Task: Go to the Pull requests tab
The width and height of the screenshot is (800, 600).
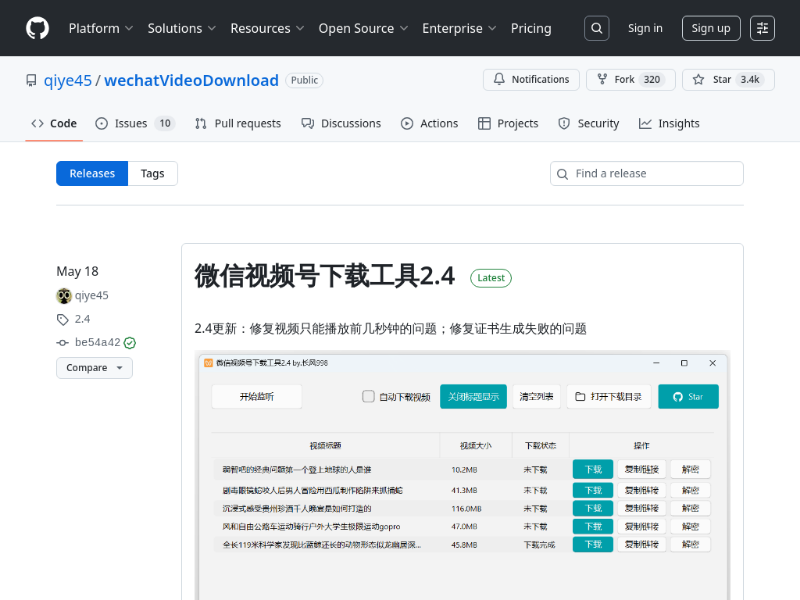Action: click(238, 124)
